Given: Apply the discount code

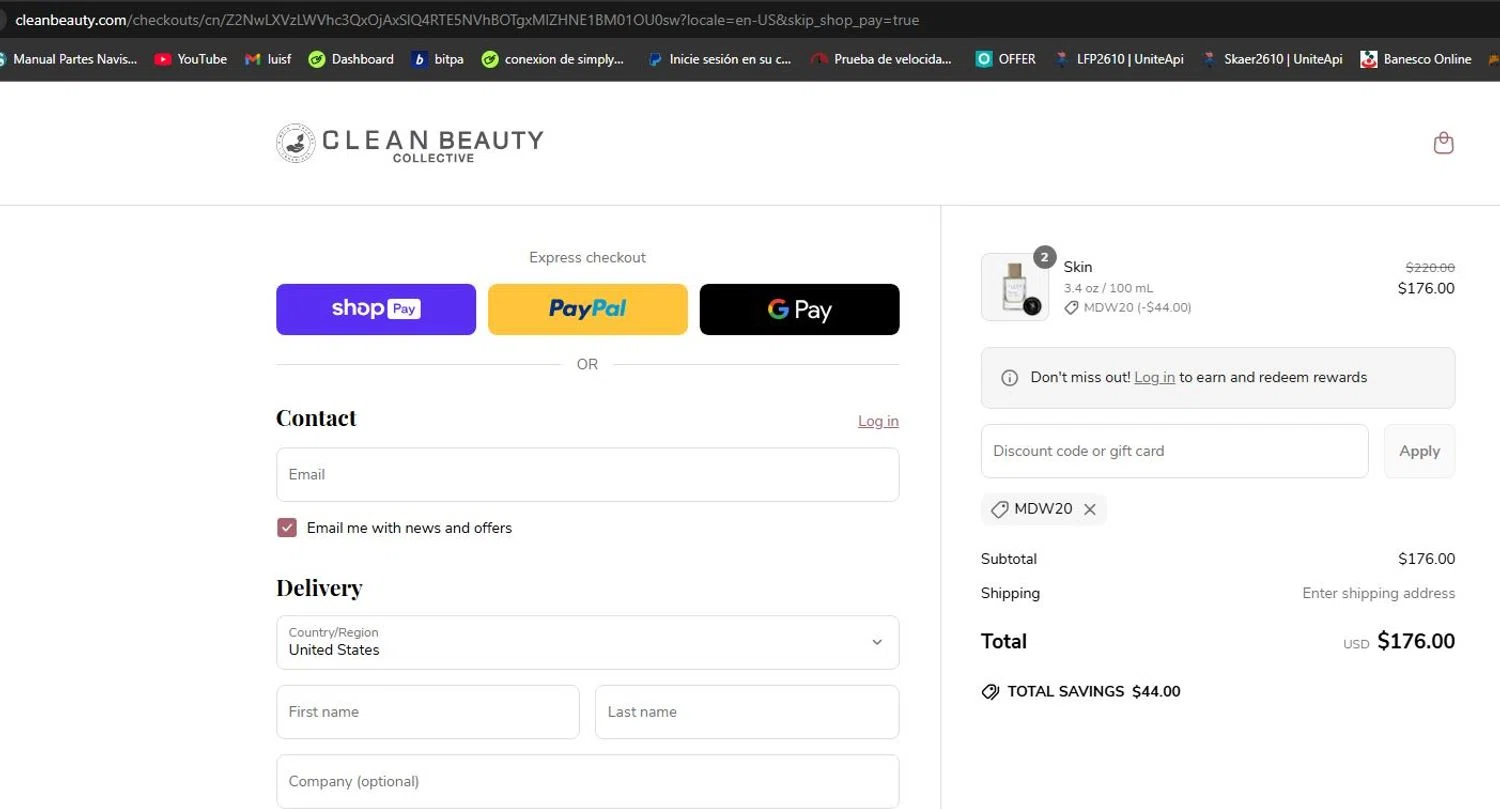Looking at the screenshot, I should [x=1419, y=451].
